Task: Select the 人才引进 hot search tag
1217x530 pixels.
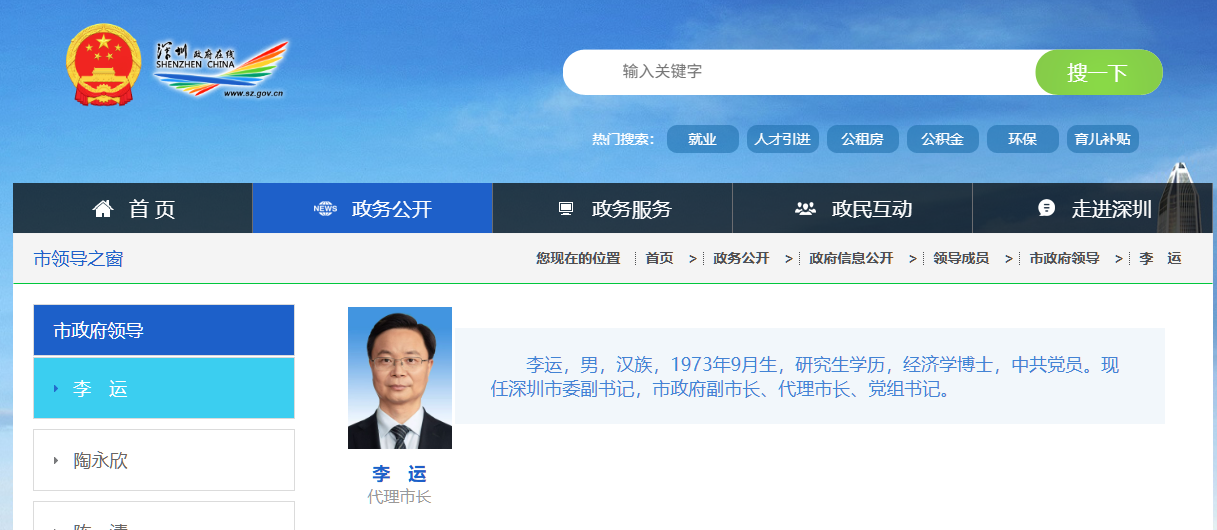Action: point(783,139)
